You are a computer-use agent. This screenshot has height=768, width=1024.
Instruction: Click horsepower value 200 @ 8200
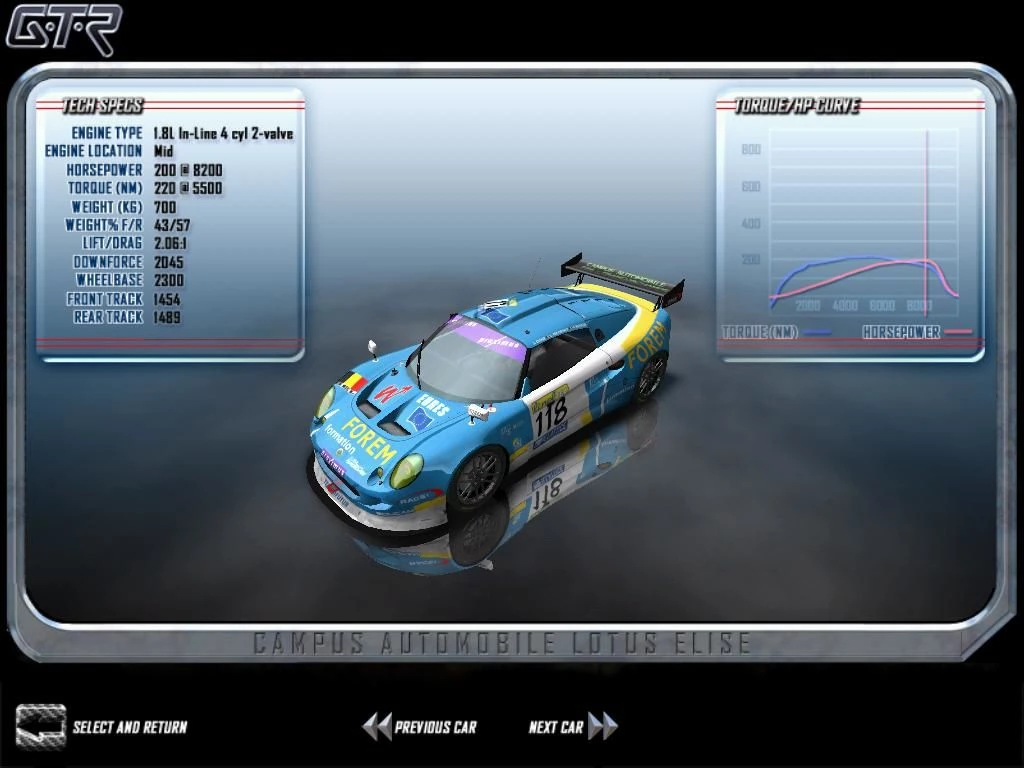pyautogui.click(x=188, y=170)
